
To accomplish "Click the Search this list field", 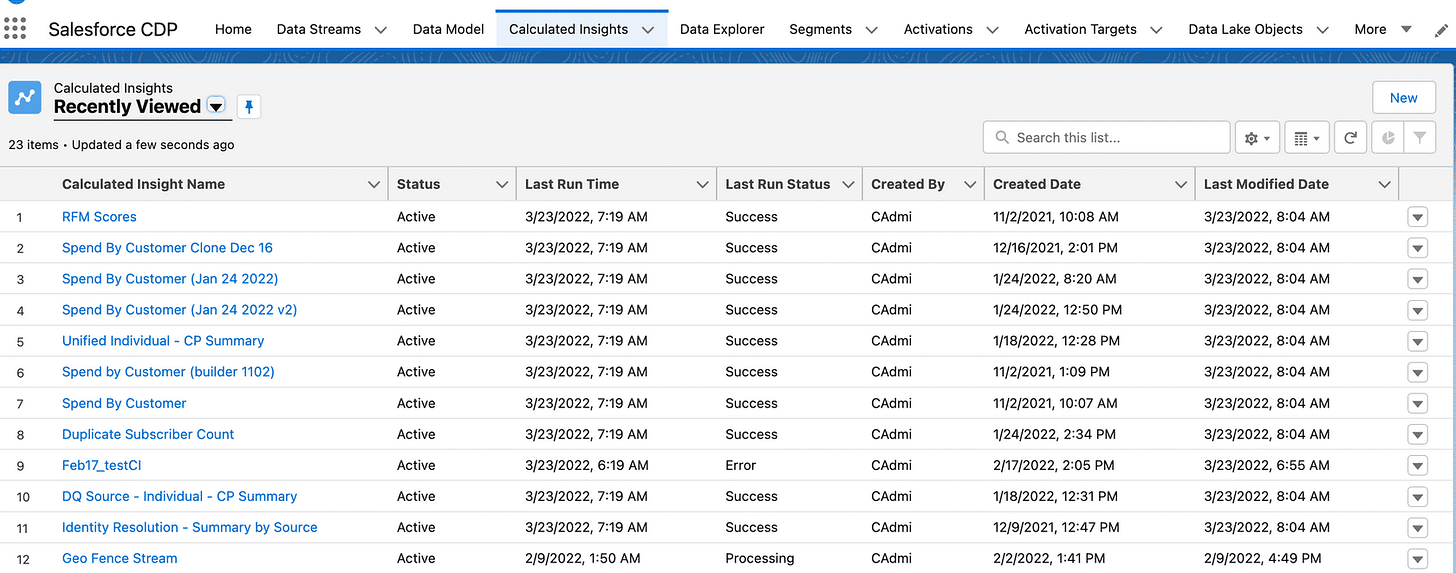I will click(1107, 138).
